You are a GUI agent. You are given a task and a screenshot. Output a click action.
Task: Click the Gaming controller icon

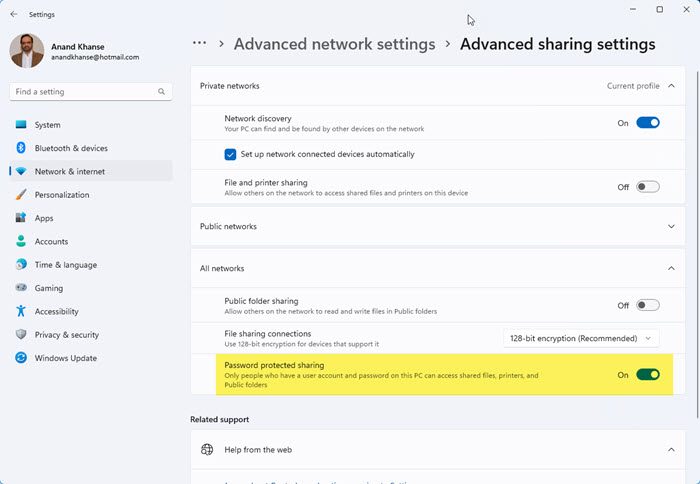(x=21, y=288)
